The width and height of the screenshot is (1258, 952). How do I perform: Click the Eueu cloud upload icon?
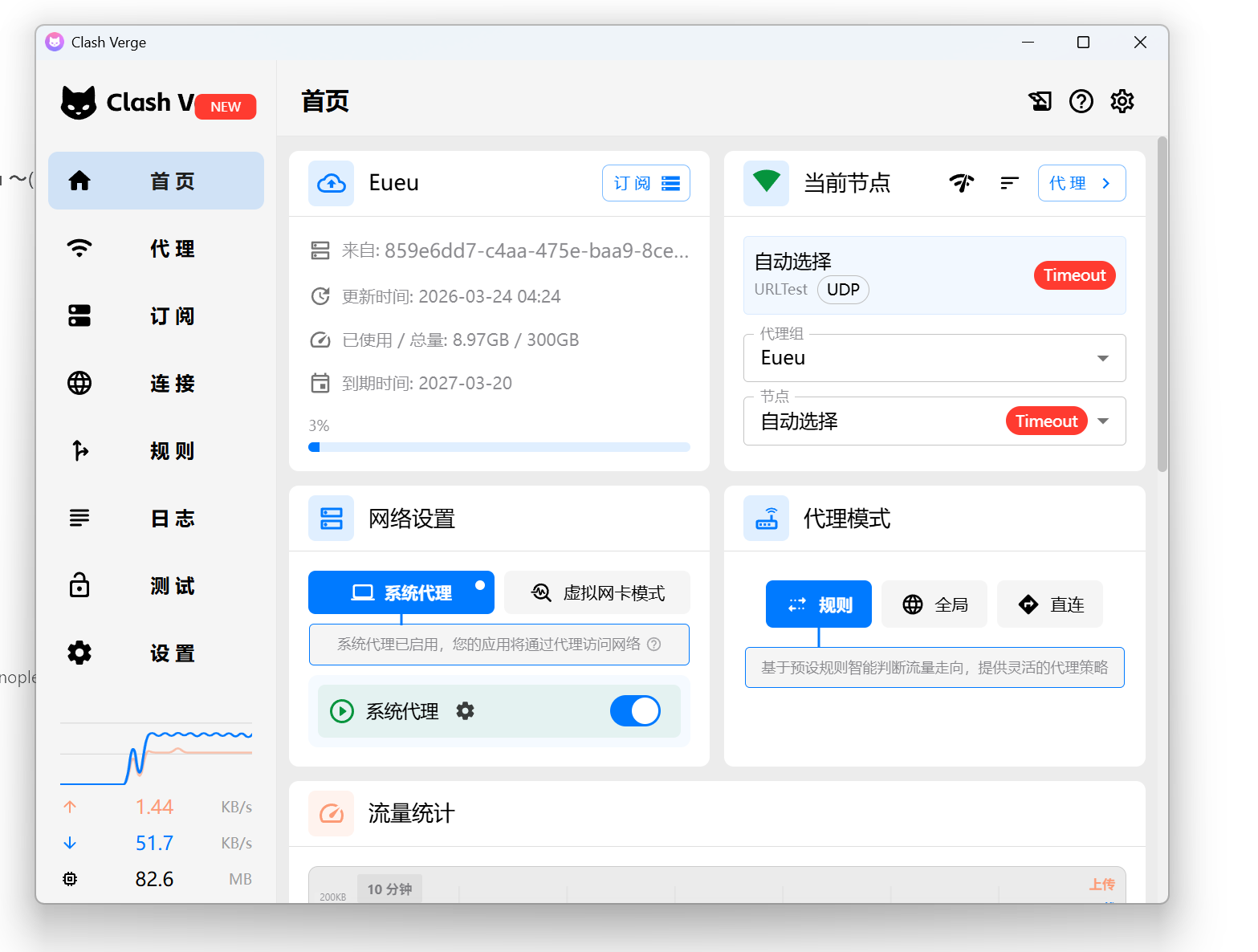331,184
